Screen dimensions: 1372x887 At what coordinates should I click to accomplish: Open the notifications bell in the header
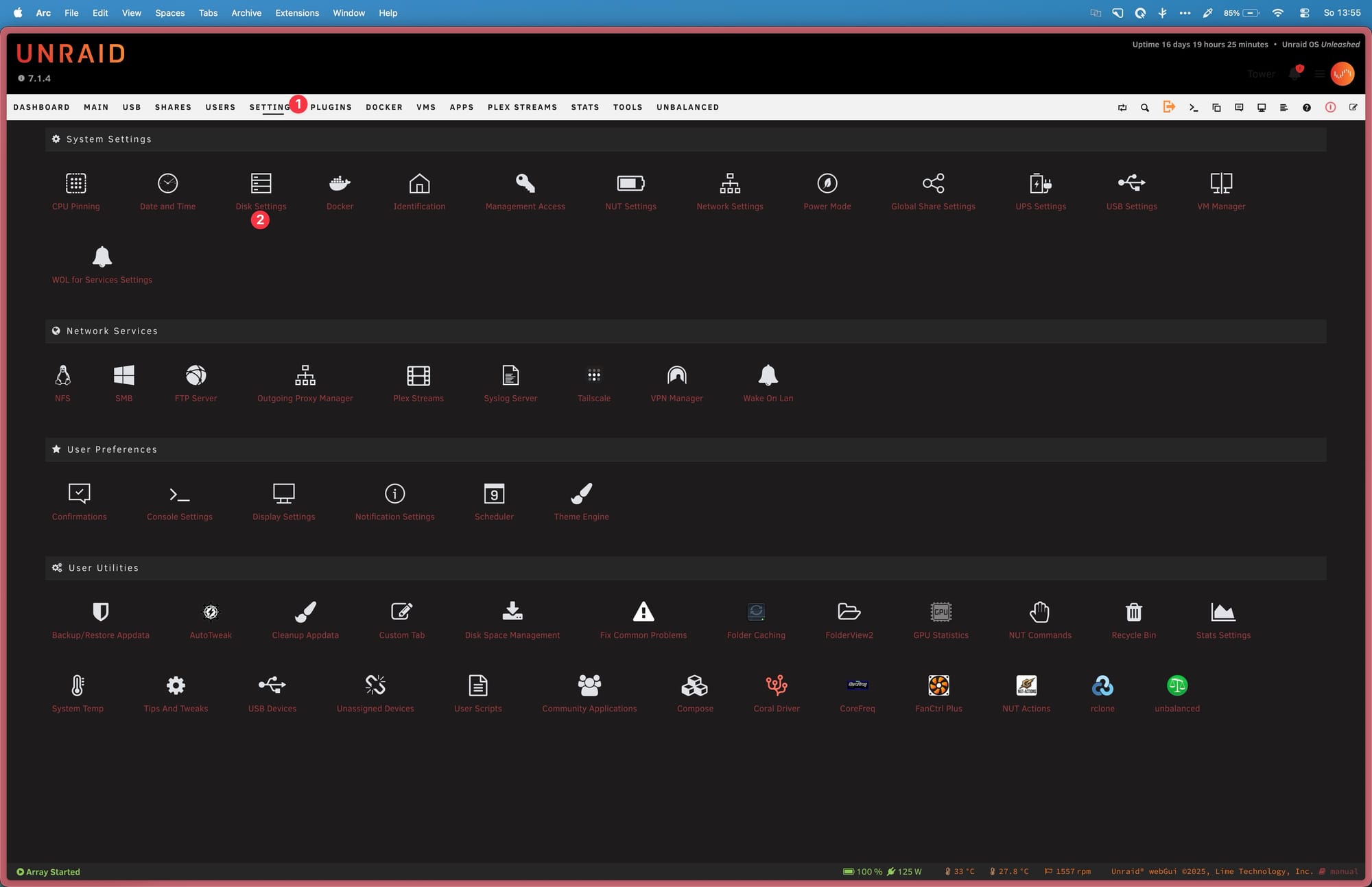coord(1294,73)
